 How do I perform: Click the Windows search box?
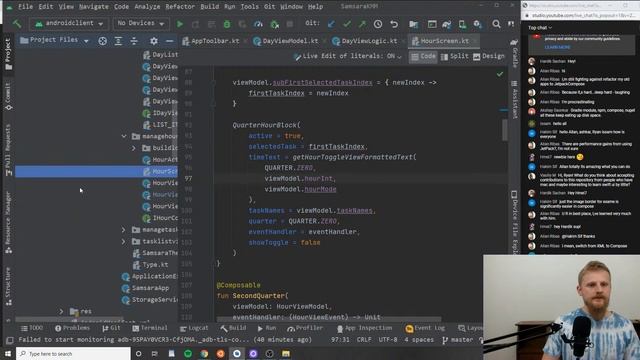(x=73, y=353)
